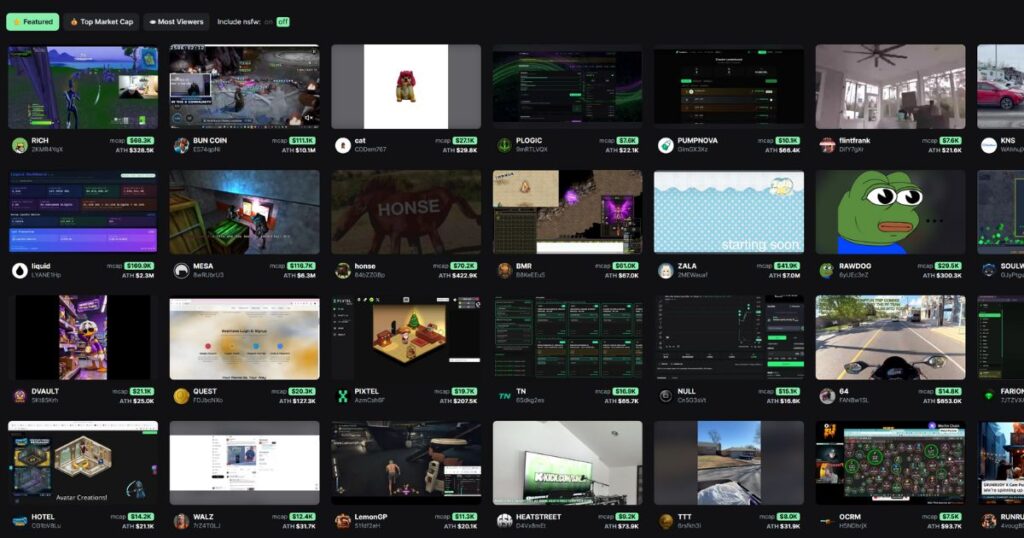Set the nsfw filter to off
Viewport: 1024px width, 538px height.
pyautogui.click(x=283, y=21)
